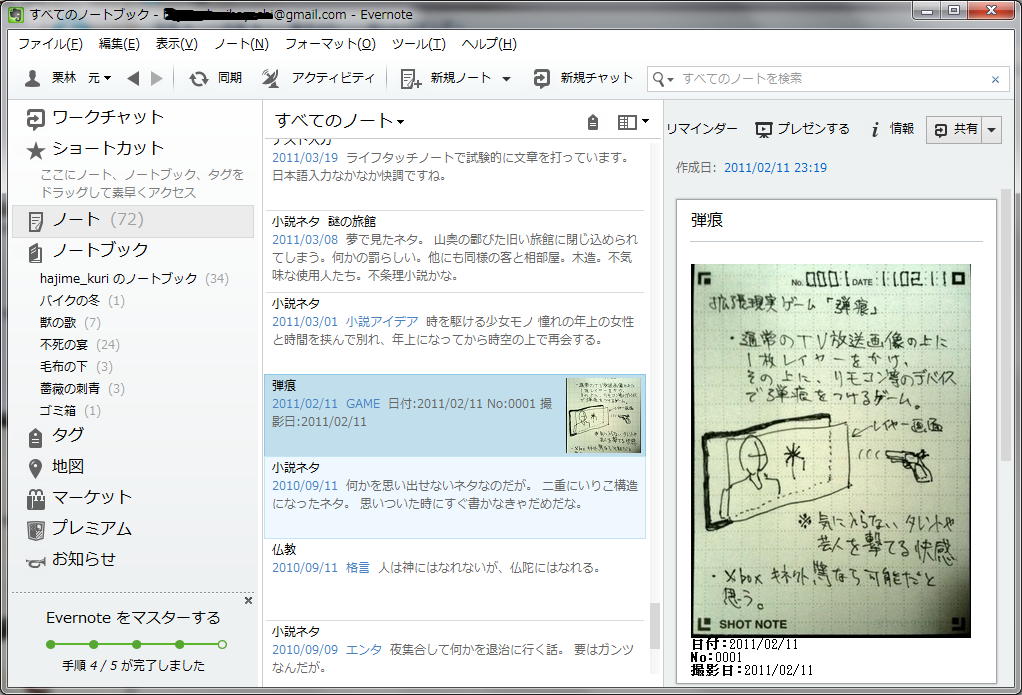The height and width of the screenshot is (695, 1022).
Task: Open the ヘルプ(H) menu
Action: pyautogui.click(x=489, y=44)
